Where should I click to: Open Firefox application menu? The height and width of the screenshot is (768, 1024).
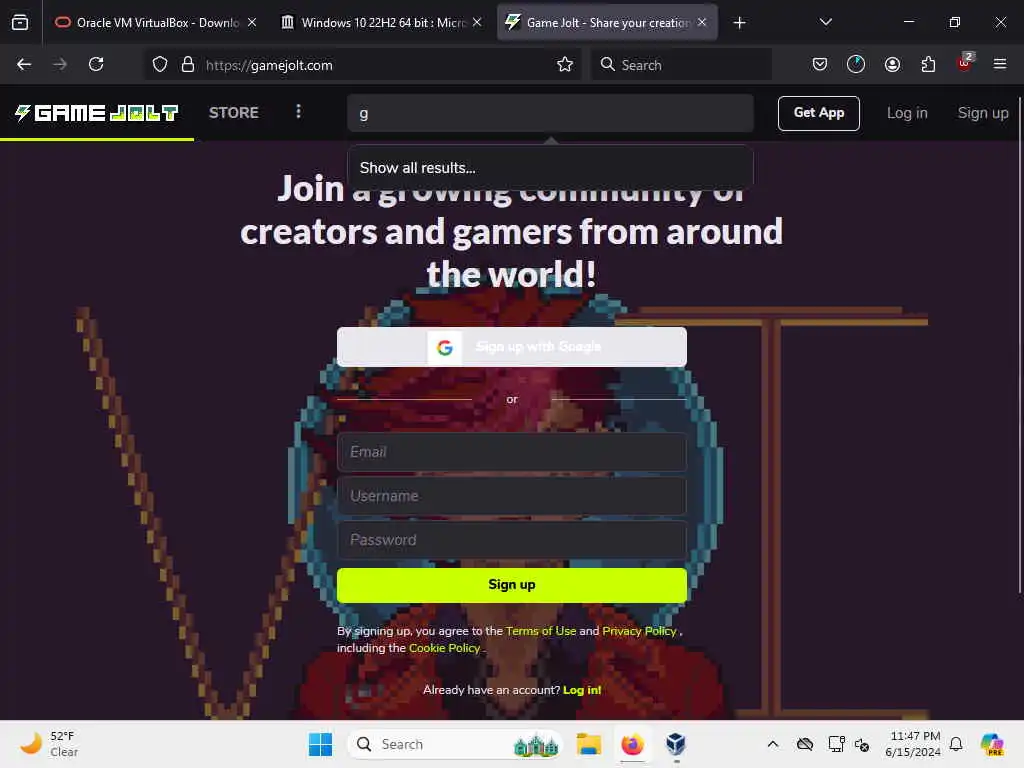tap(1000, 64)
